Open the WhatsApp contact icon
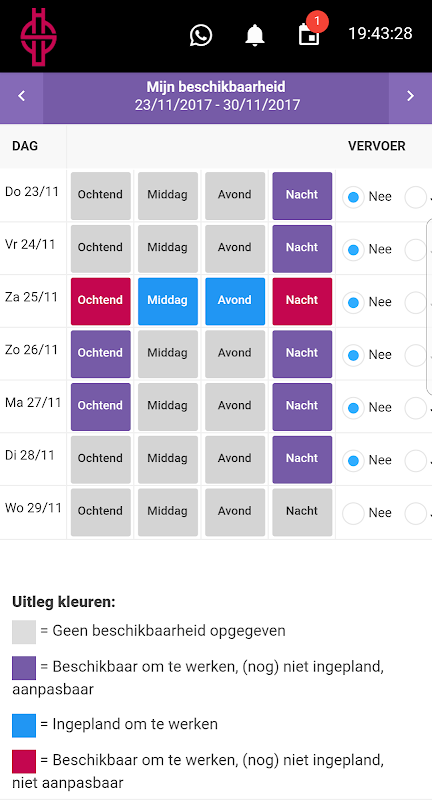The height and width of the screenshot is (800, 432). coord(201,36)
